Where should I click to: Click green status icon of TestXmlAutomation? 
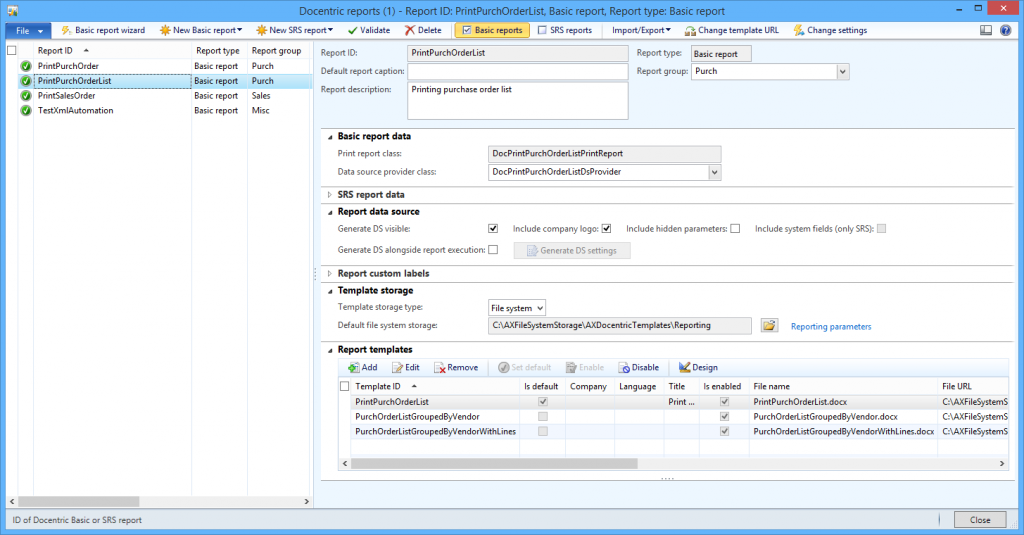[25, 110]
